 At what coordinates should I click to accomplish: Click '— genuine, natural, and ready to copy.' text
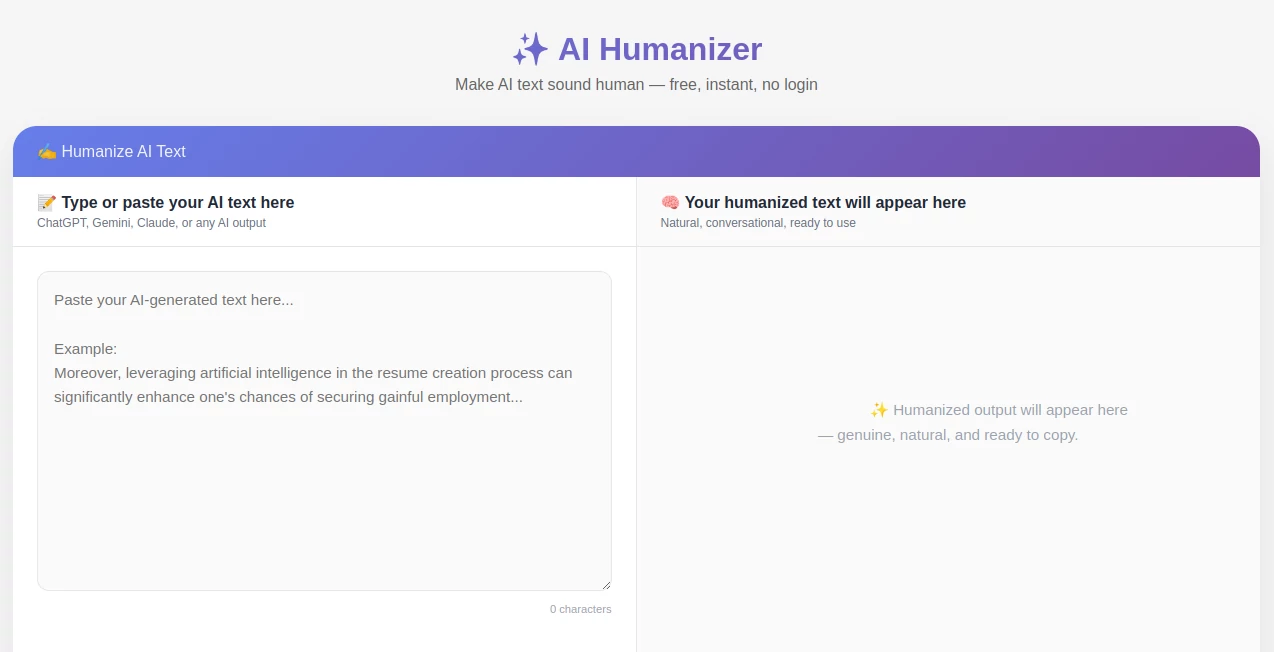point(948,435)
